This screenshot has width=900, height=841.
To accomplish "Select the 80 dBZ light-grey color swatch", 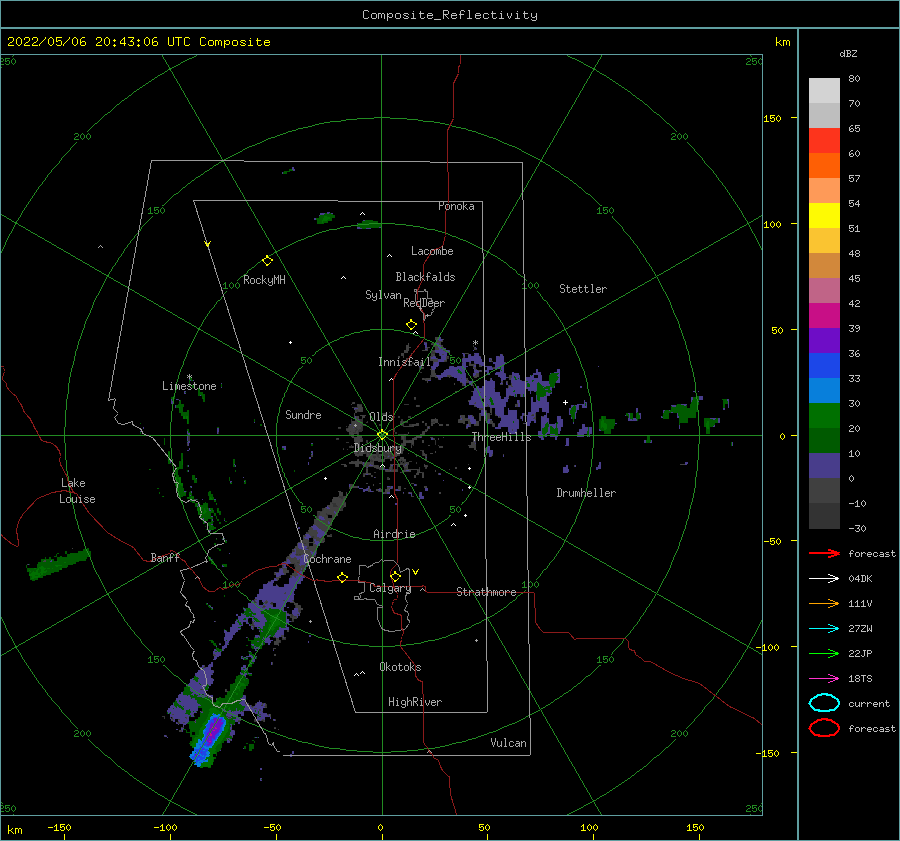I will click(x=824, y=90).
